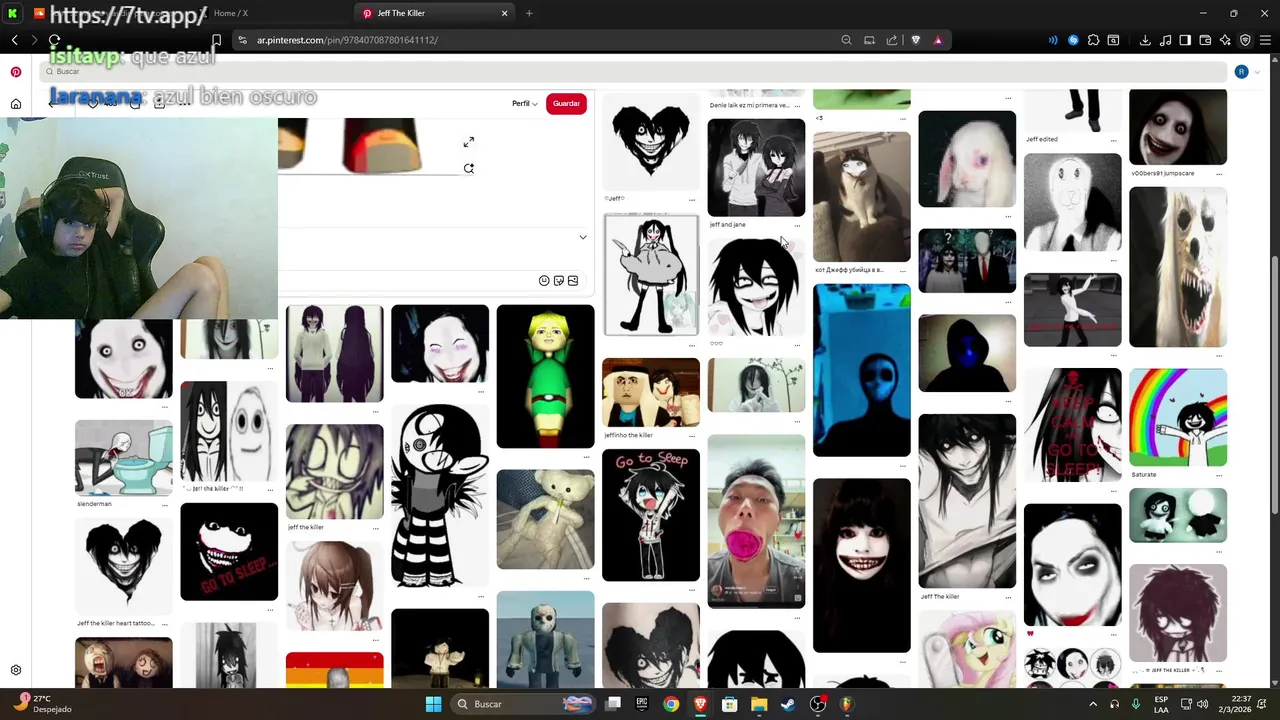Attach a photo to the comment
Screen dimensions: 1280x720
pyautogui.click(x=573, y=281)
